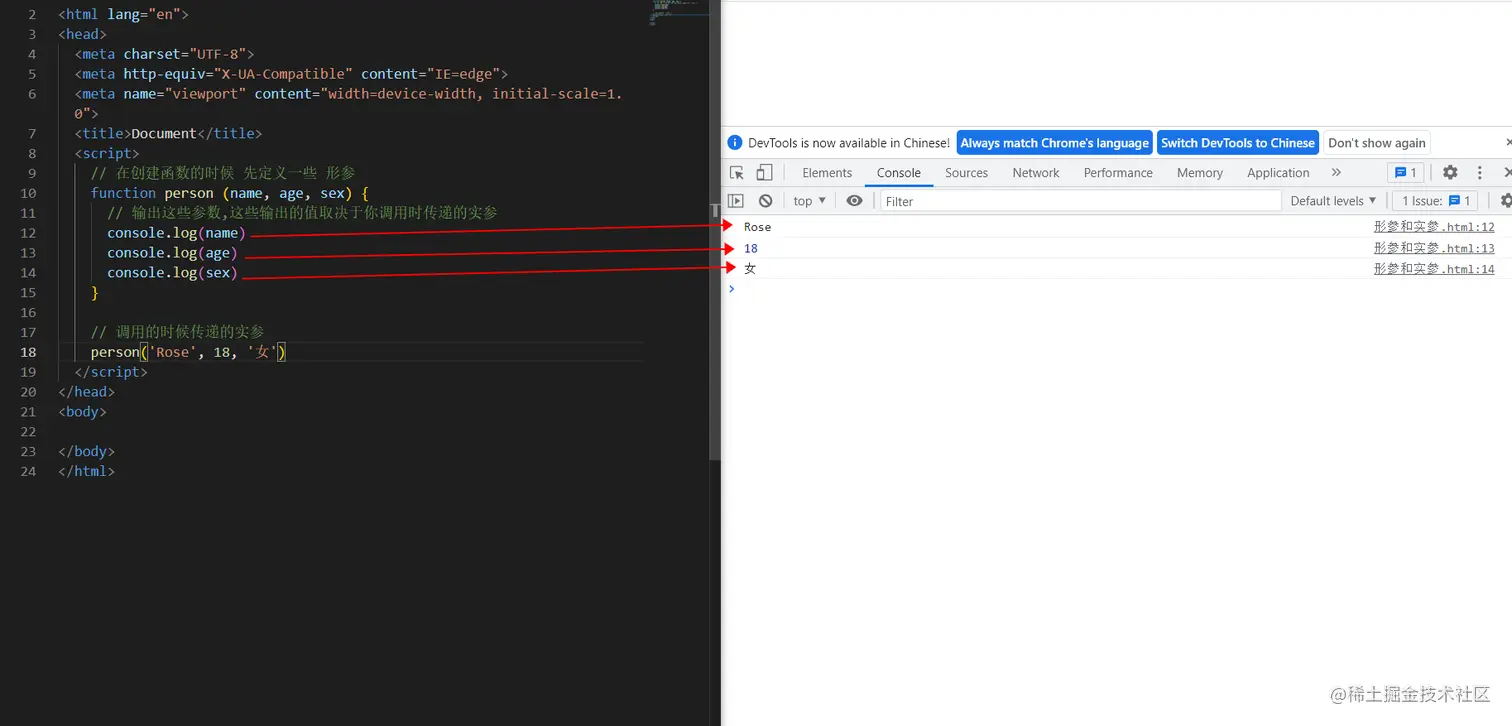Dismiss banner with Don't show again
This screenshot has width=1512, height=726.
pyautogui.click(x=1377, y=143)
